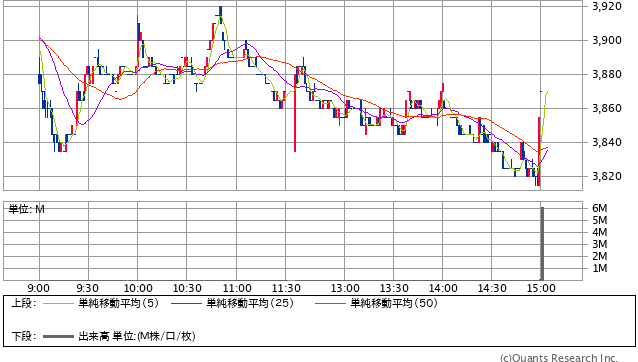Click the gray 出来高 legend line
The width and height of the screenshot is (638, 362).
coord(59,337)
